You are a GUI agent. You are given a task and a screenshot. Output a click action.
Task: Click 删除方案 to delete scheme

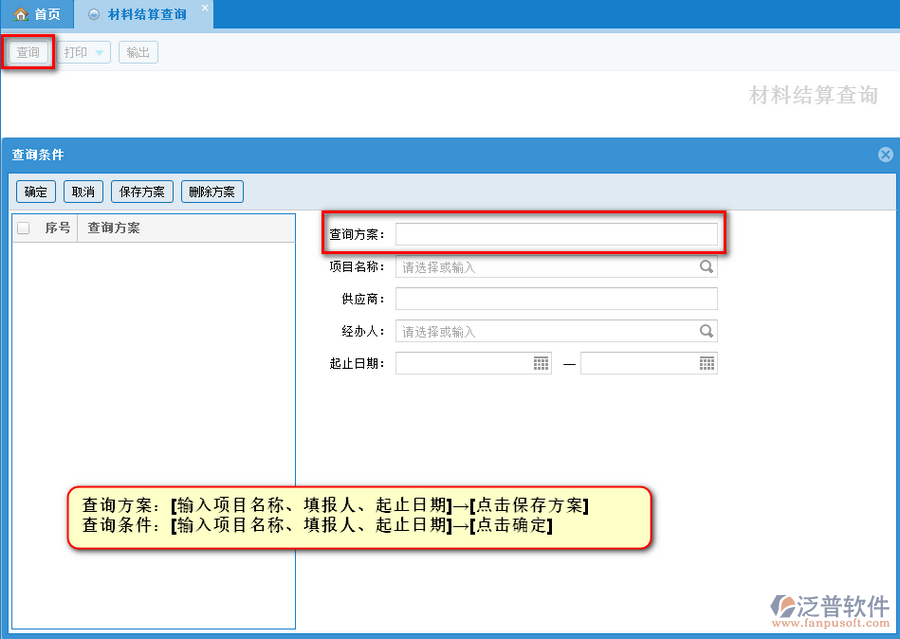coord(212,192)
